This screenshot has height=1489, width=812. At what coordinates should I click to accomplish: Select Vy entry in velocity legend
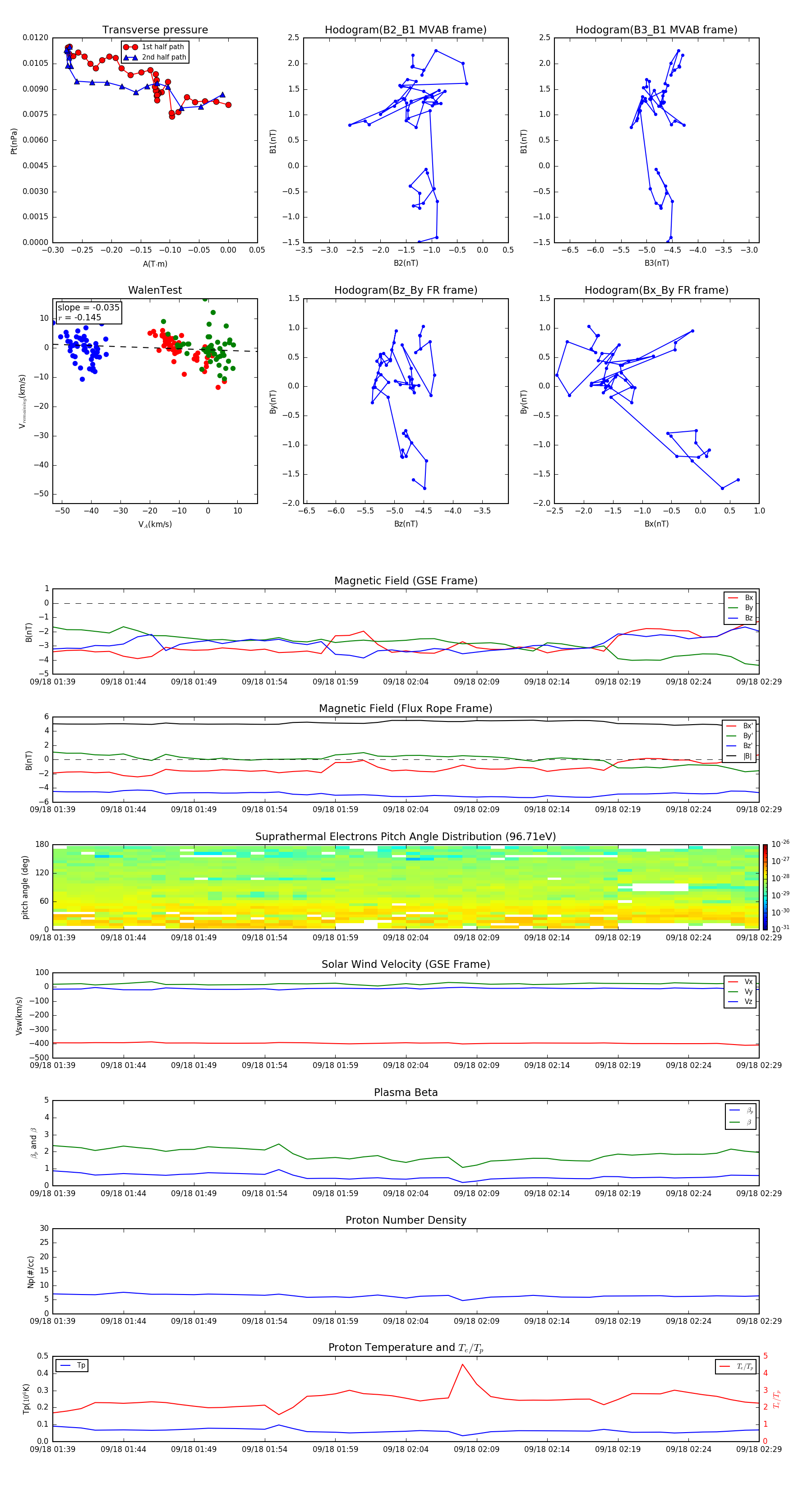click(x=740, y=992)
